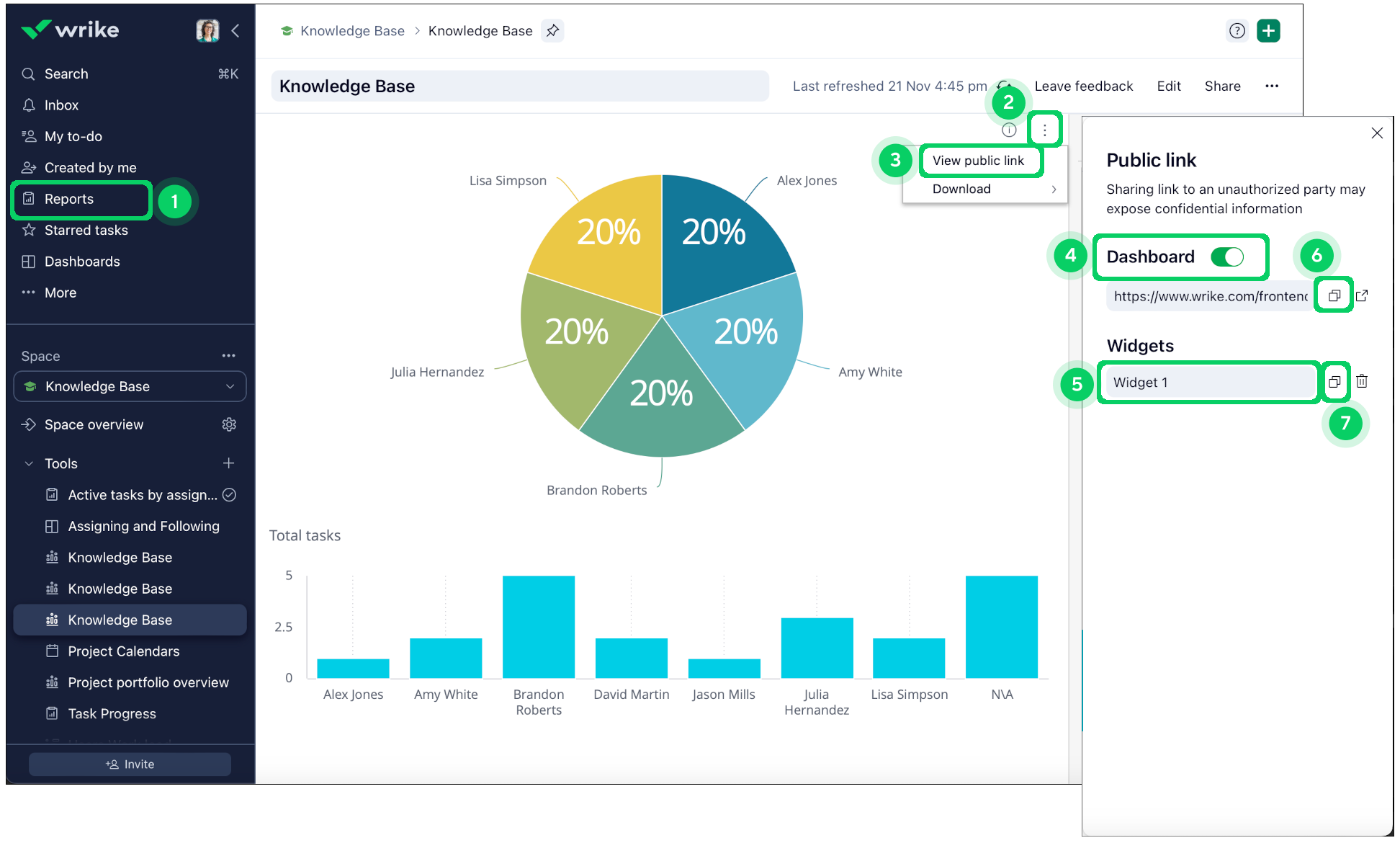Open the Knowledge Base space dropdown
Screen dimensions: 1400x843
pos(130,386)
